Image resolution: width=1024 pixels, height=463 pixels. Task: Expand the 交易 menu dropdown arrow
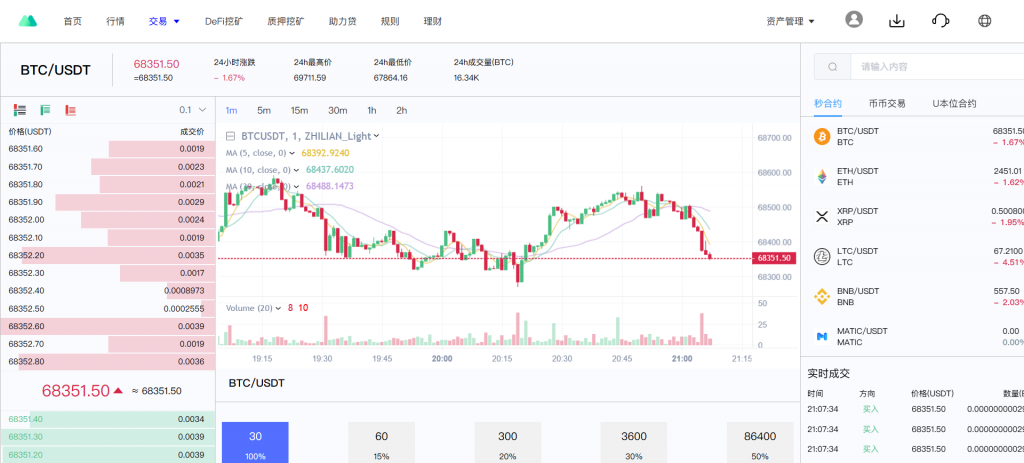tap(176, 22)
